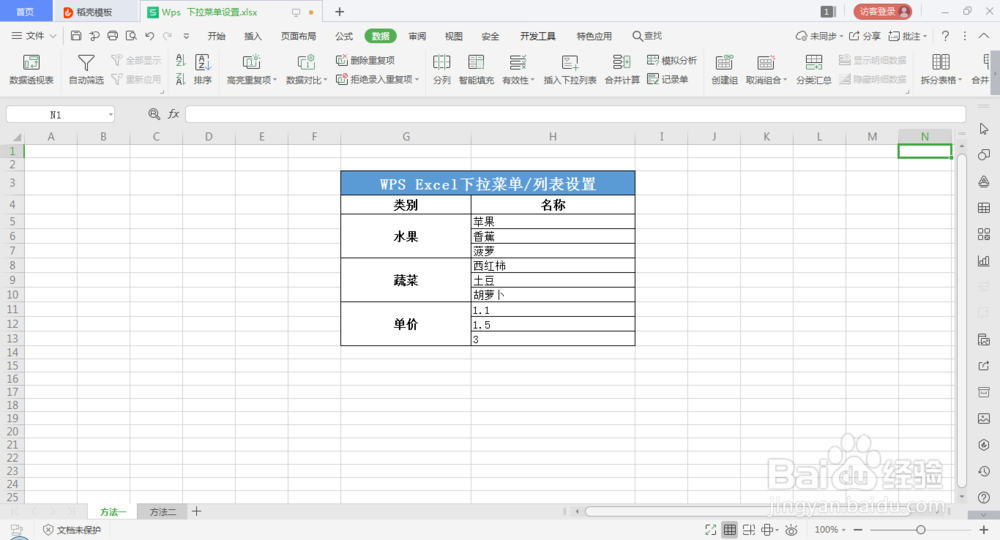Open 分列 text to columns

click(441, 69)
